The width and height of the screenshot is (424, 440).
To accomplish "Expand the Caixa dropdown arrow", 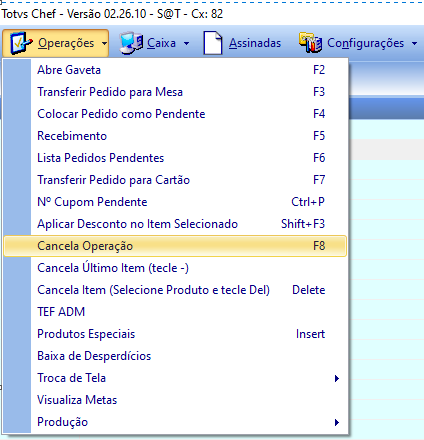I will 186,43.
